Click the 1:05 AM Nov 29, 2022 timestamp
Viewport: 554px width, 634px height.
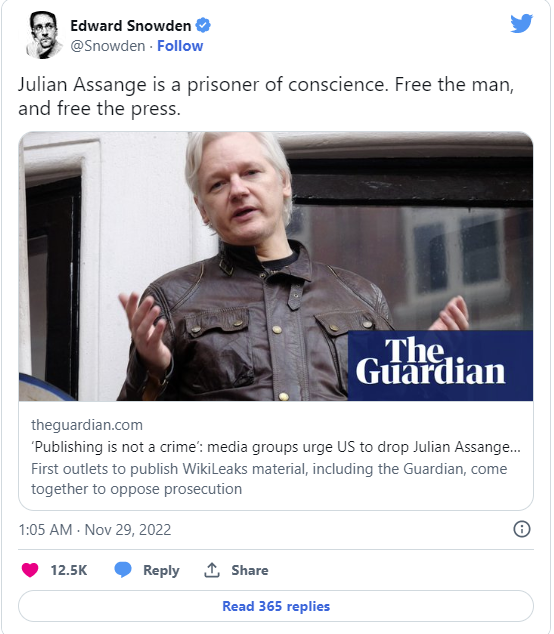click(x=95, y=529)
